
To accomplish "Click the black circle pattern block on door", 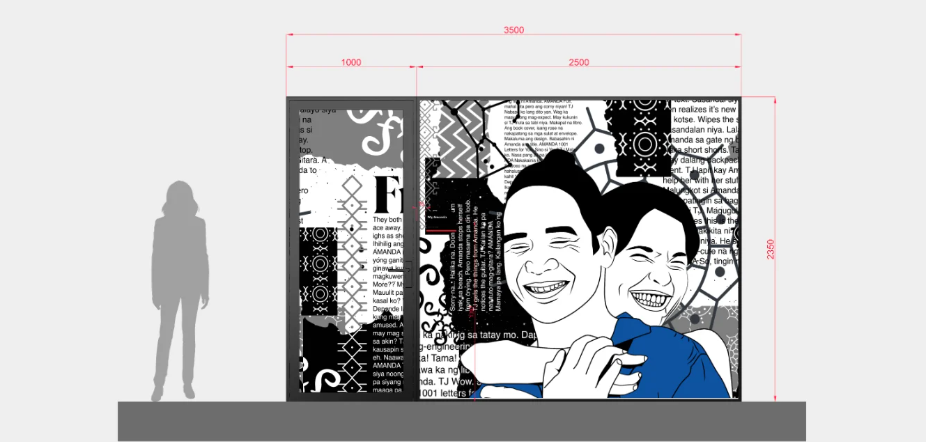I will point(319,271).
